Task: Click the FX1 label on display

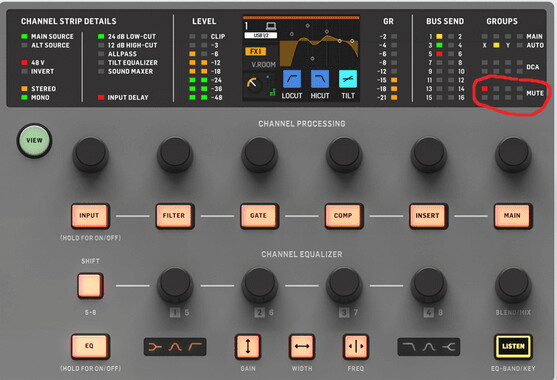Action: pyautogui.click(x=256, y=51)
